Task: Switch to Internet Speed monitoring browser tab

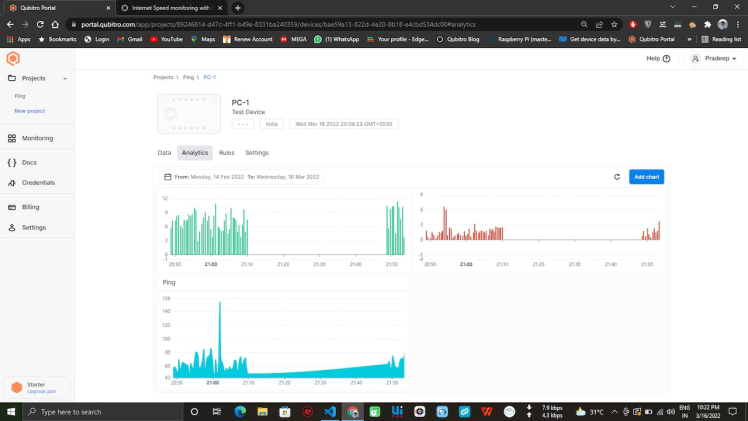Action: 170,8
